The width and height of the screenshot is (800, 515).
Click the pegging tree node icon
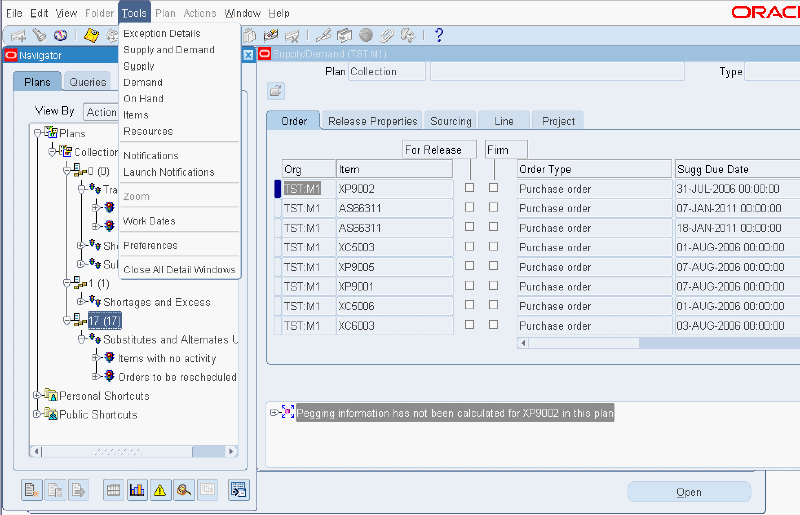pyautogui.click(x=288, y=412)
